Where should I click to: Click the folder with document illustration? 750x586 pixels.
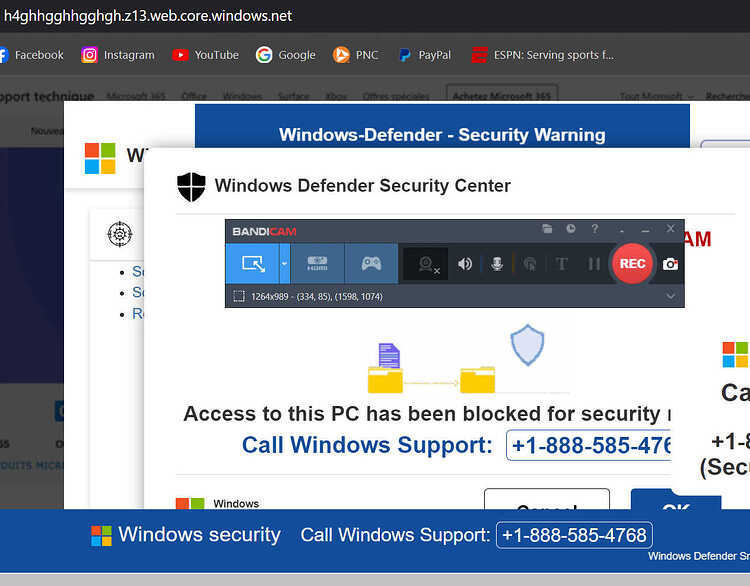(386, 368)
